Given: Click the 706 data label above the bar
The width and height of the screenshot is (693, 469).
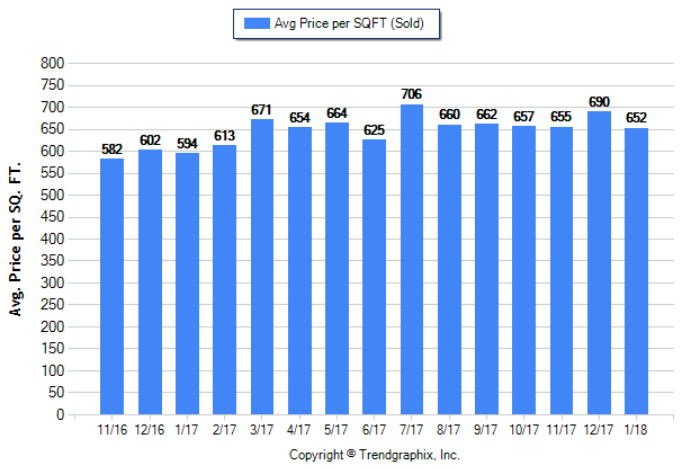Looking at the screenshot, I should click(412, 94).
